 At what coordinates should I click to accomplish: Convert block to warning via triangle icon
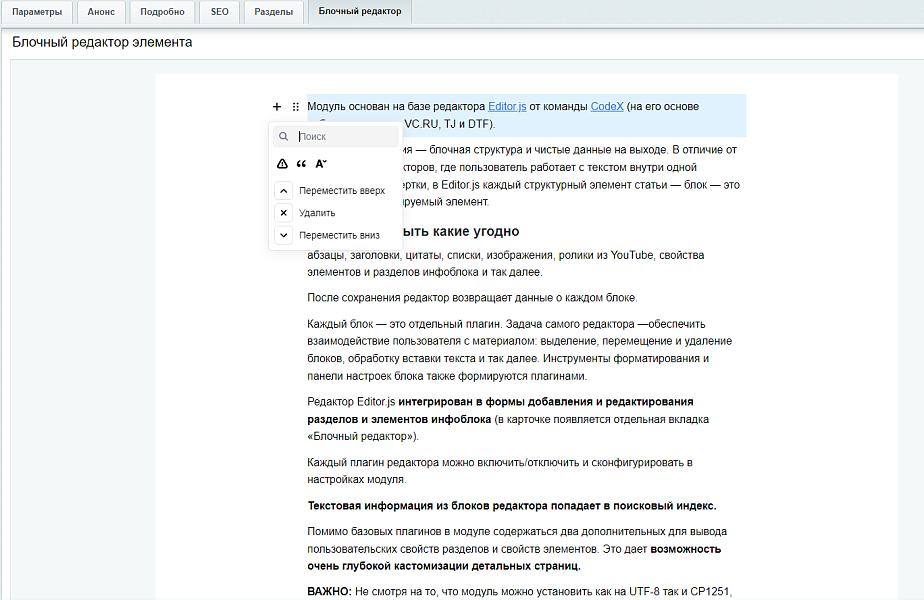pos(283,163)
